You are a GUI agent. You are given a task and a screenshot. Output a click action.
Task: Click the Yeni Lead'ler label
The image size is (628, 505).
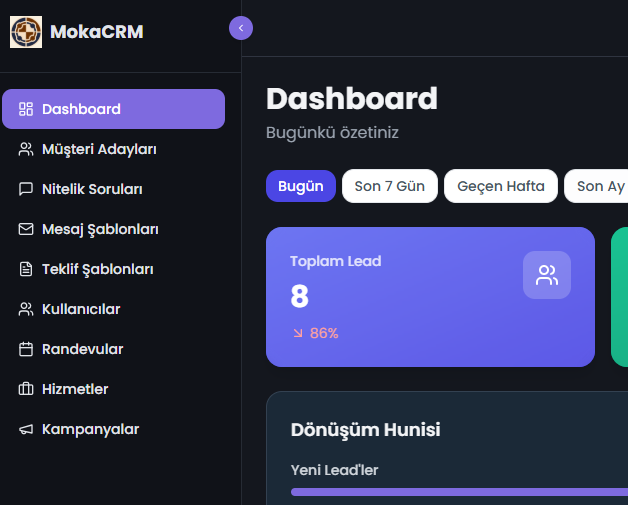click(334, 470)
